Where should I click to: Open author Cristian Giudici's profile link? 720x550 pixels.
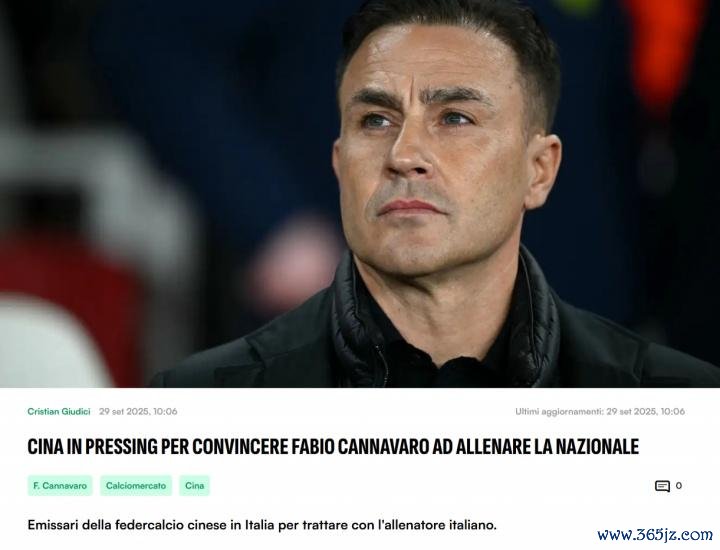(59, 411)
